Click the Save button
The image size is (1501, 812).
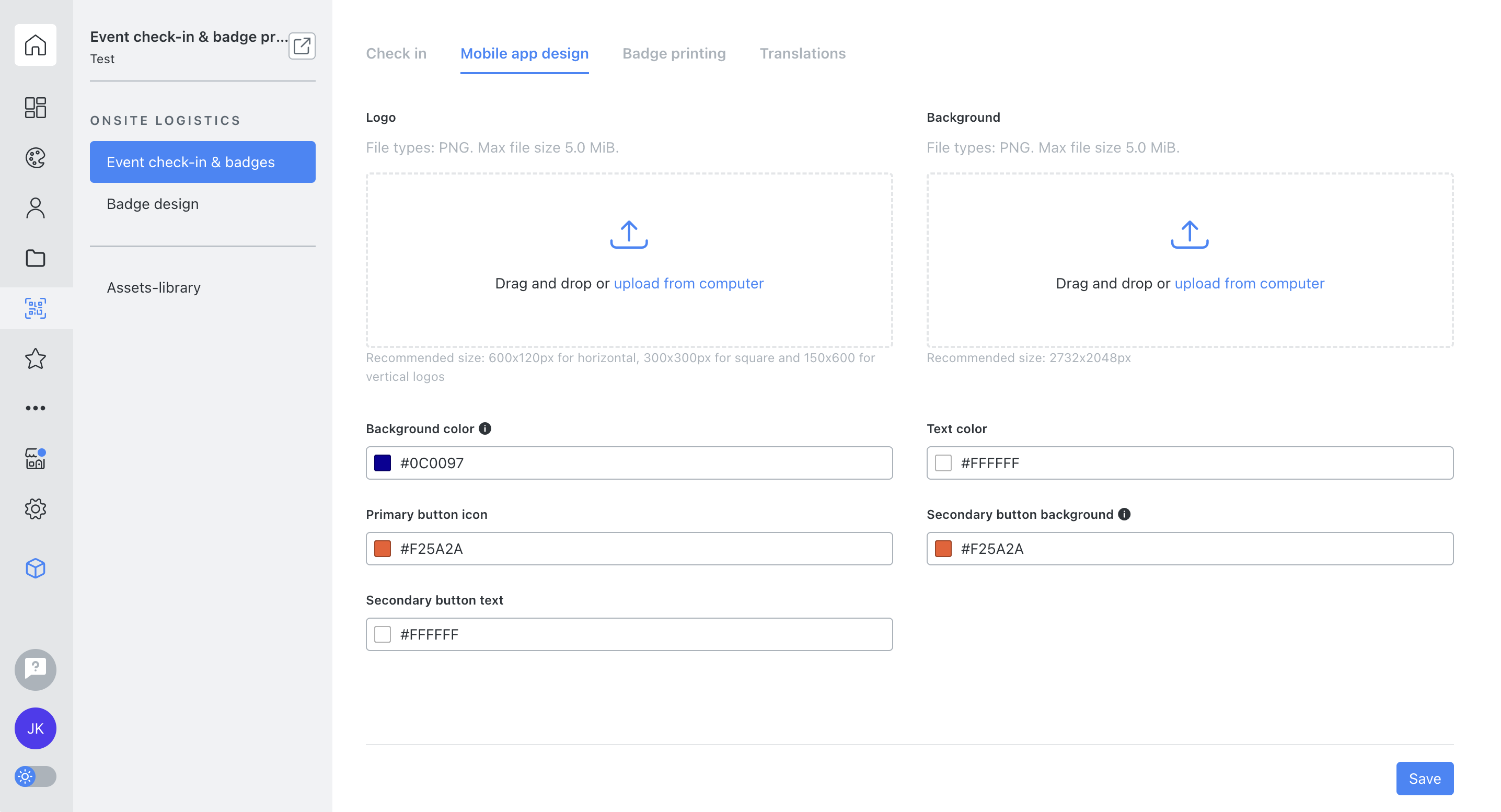pos(1424,778)
